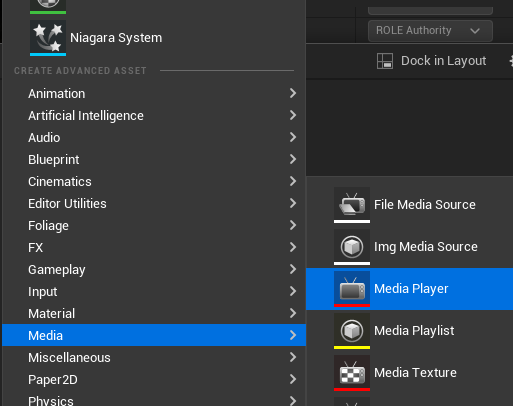The image size is (513, 406).
Task: Expand the Input submenu arrow
Action: pyautogui.click(x=293, y=291)
